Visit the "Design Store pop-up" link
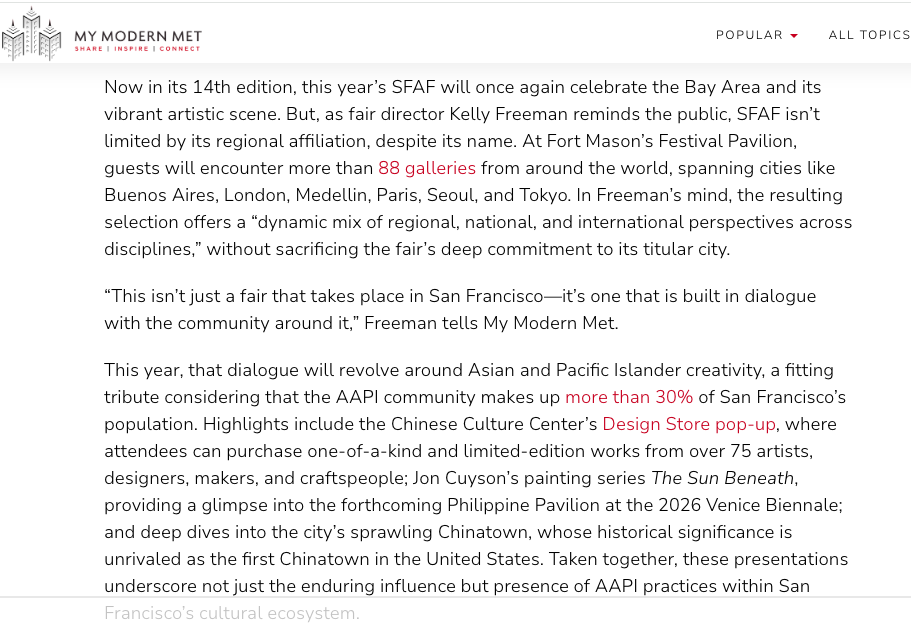Image resolution: width=911 pixels, height=640 pixels. point(688,425)
